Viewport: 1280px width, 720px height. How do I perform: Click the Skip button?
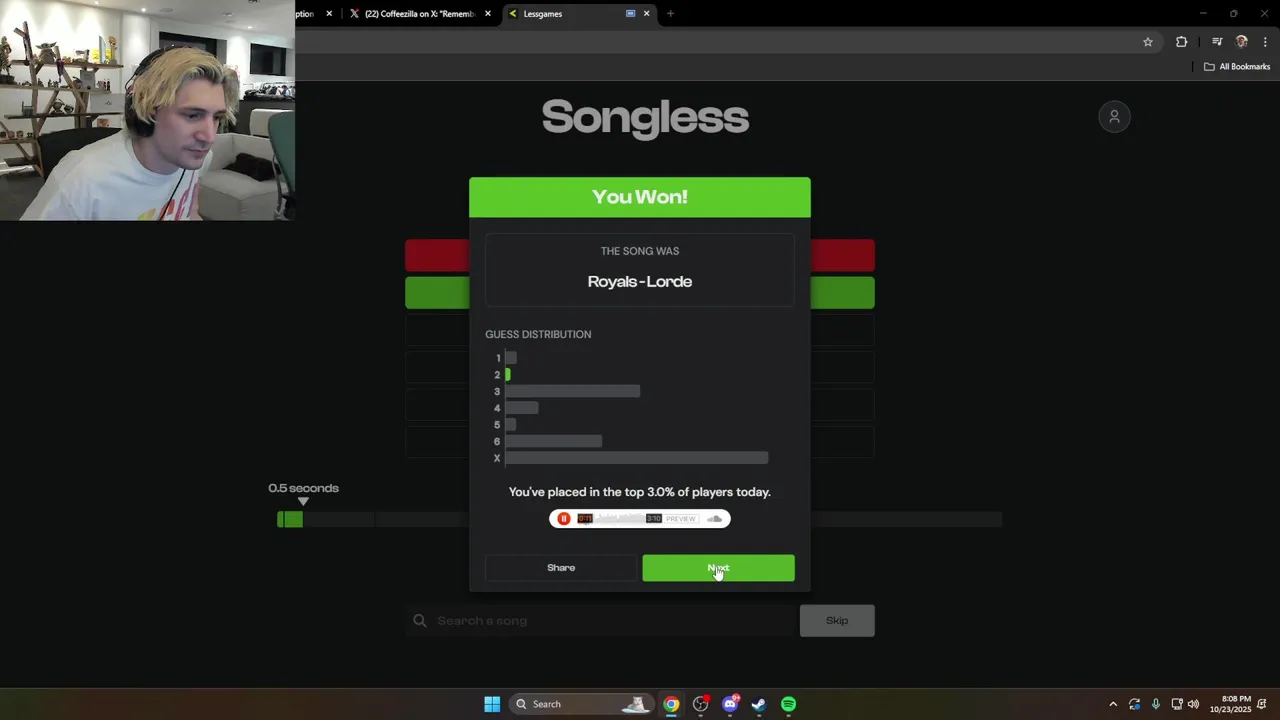pos(837,621)
